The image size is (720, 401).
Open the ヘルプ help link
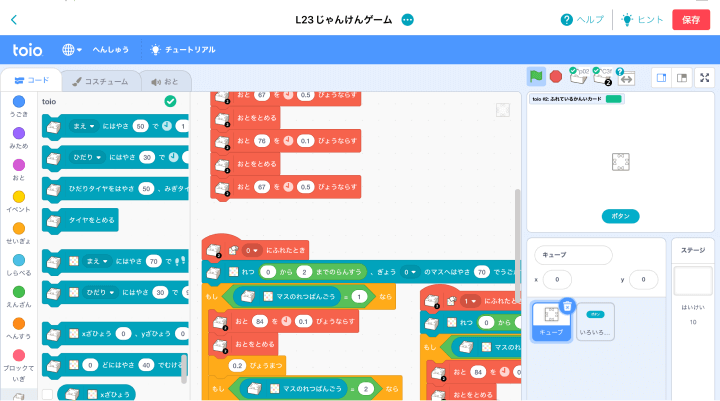click(582, 20)
